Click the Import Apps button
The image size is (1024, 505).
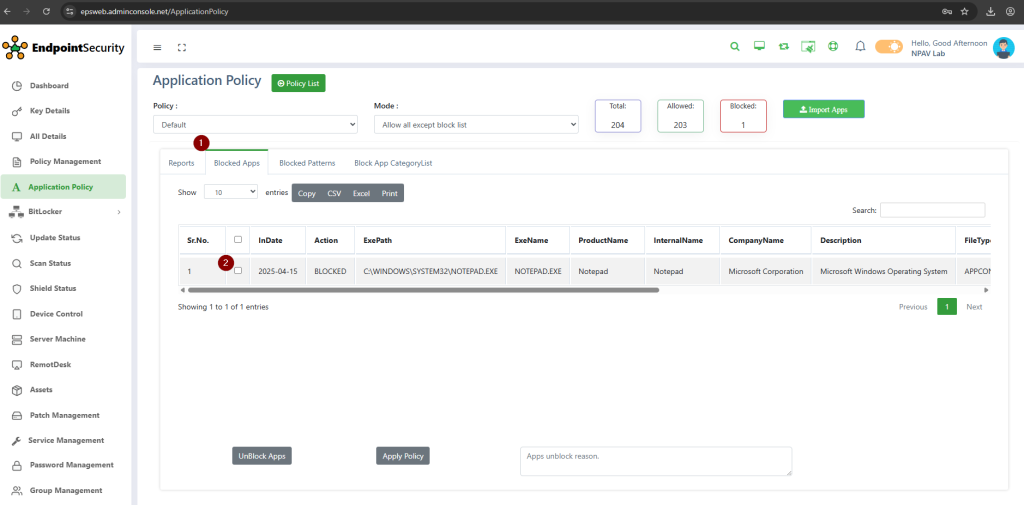point(823,109)
